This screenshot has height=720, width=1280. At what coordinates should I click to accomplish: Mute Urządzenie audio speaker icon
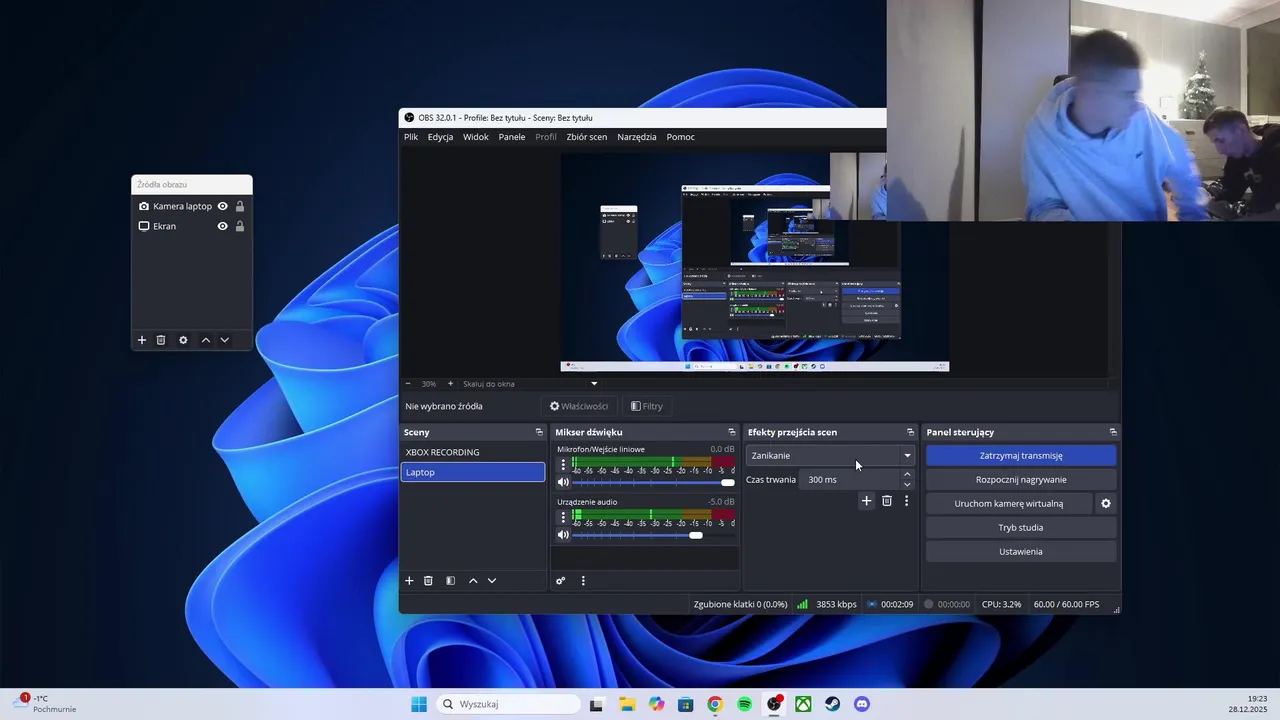click(x=563, y=535)
